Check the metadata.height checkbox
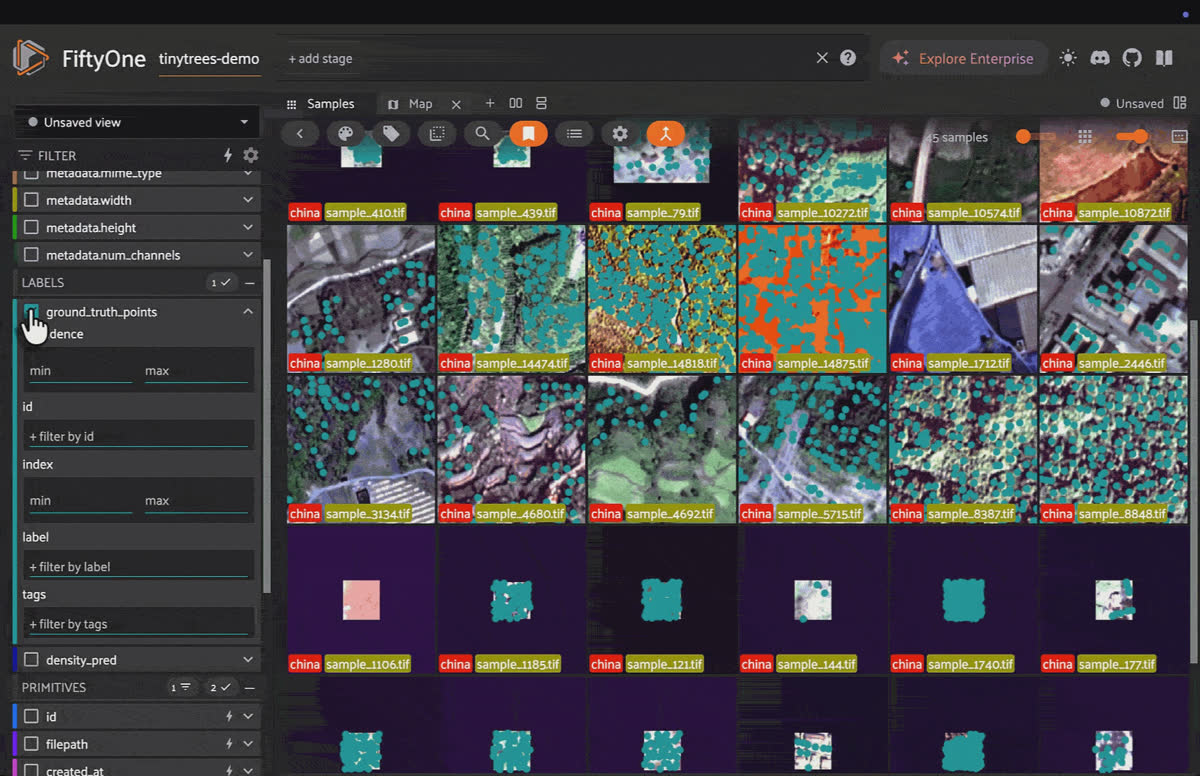Image resolution: width=1200 pixels, height=776 pixels. click(31, 227)
